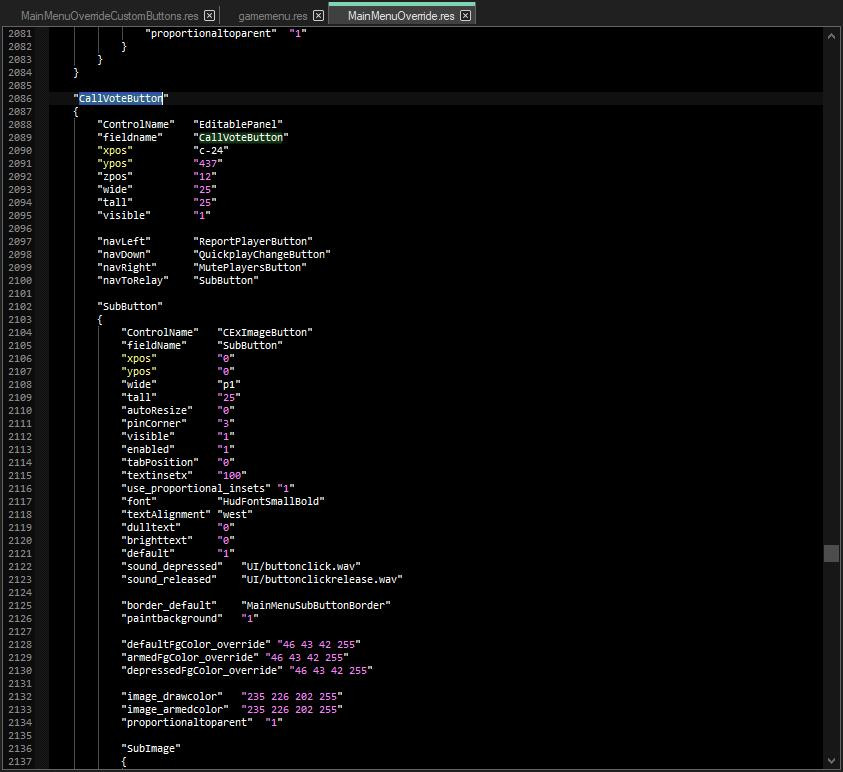
Task: Switch to the gamemenu.res tab
Action: [x=272, y=16]
